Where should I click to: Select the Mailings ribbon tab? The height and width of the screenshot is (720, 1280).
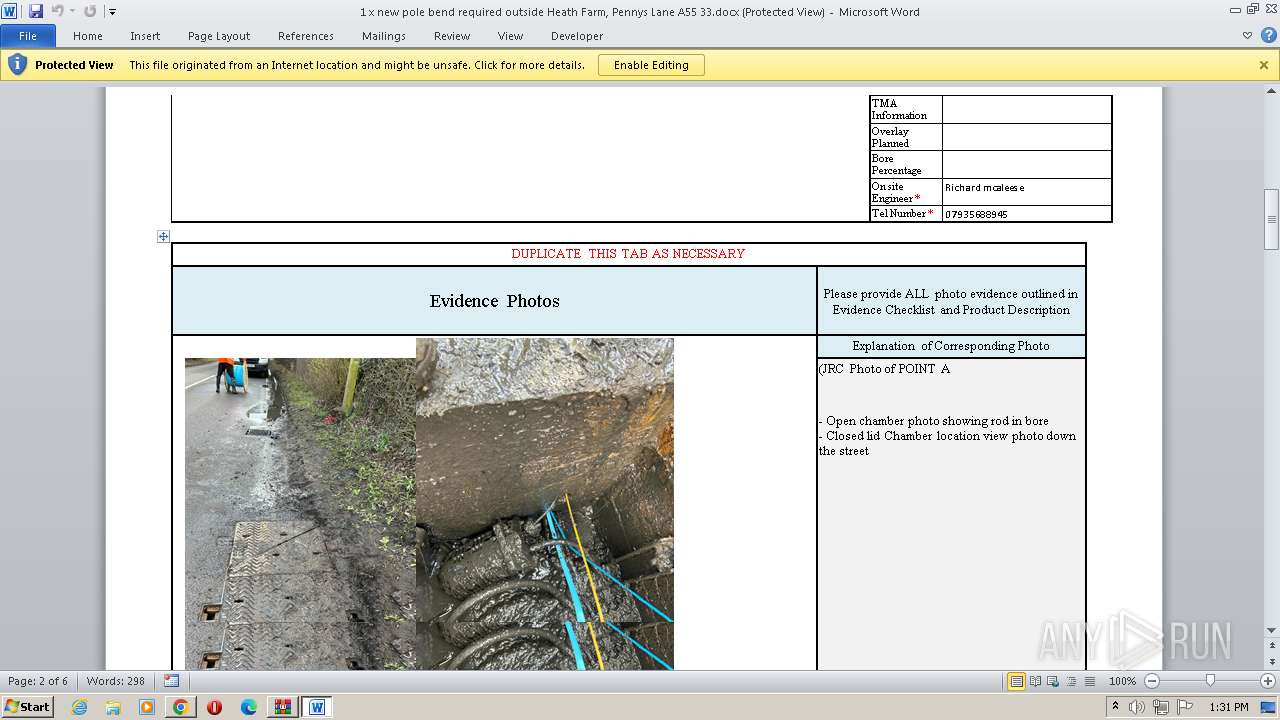click(384, 36)
